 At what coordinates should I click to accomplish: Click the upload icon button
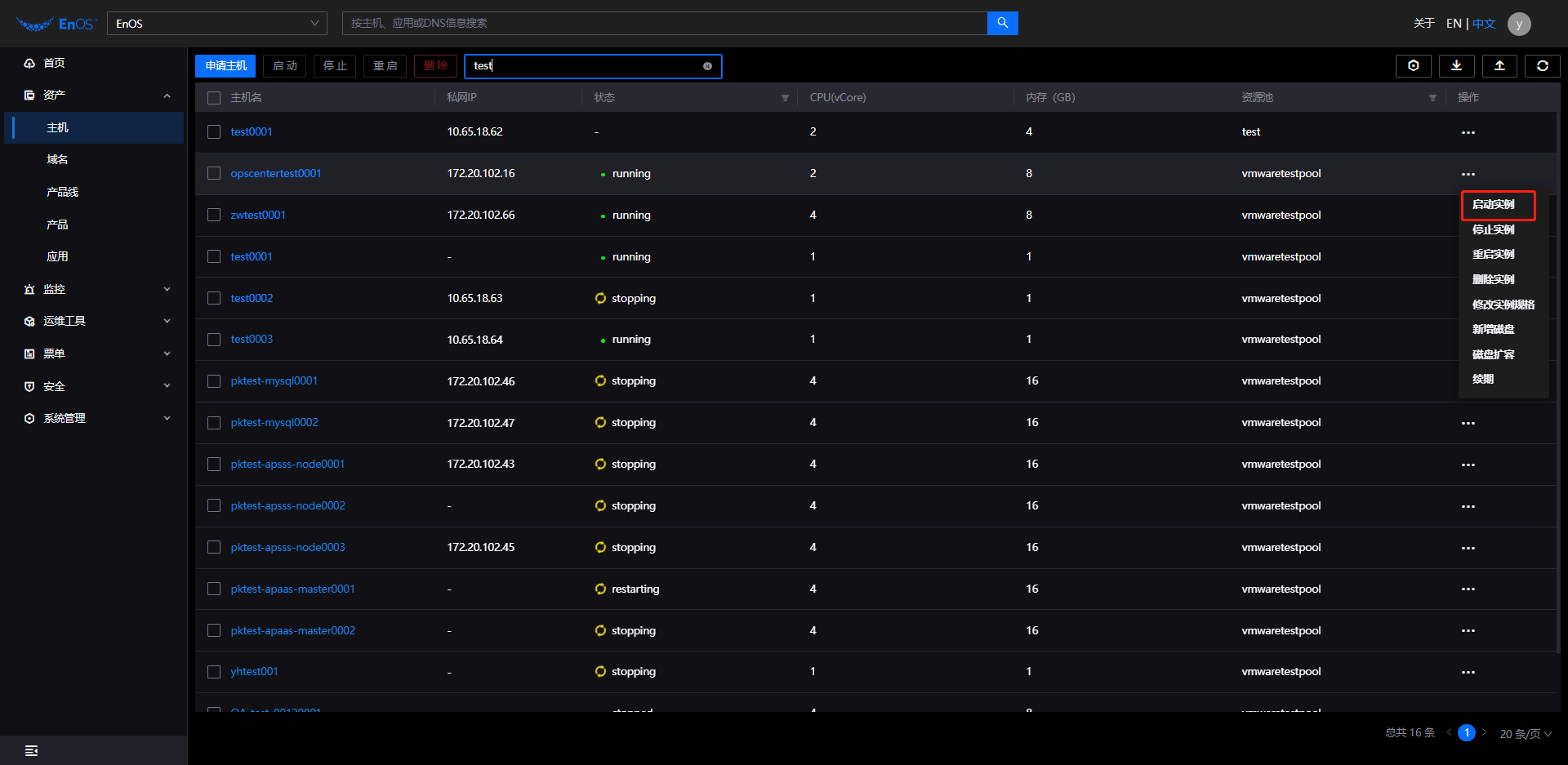click(x=1499, y=66)
